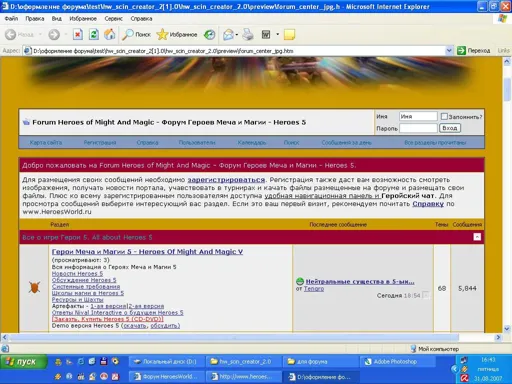Click the Go (Переход) button
The image size is (512, 384).
[473, 51]
